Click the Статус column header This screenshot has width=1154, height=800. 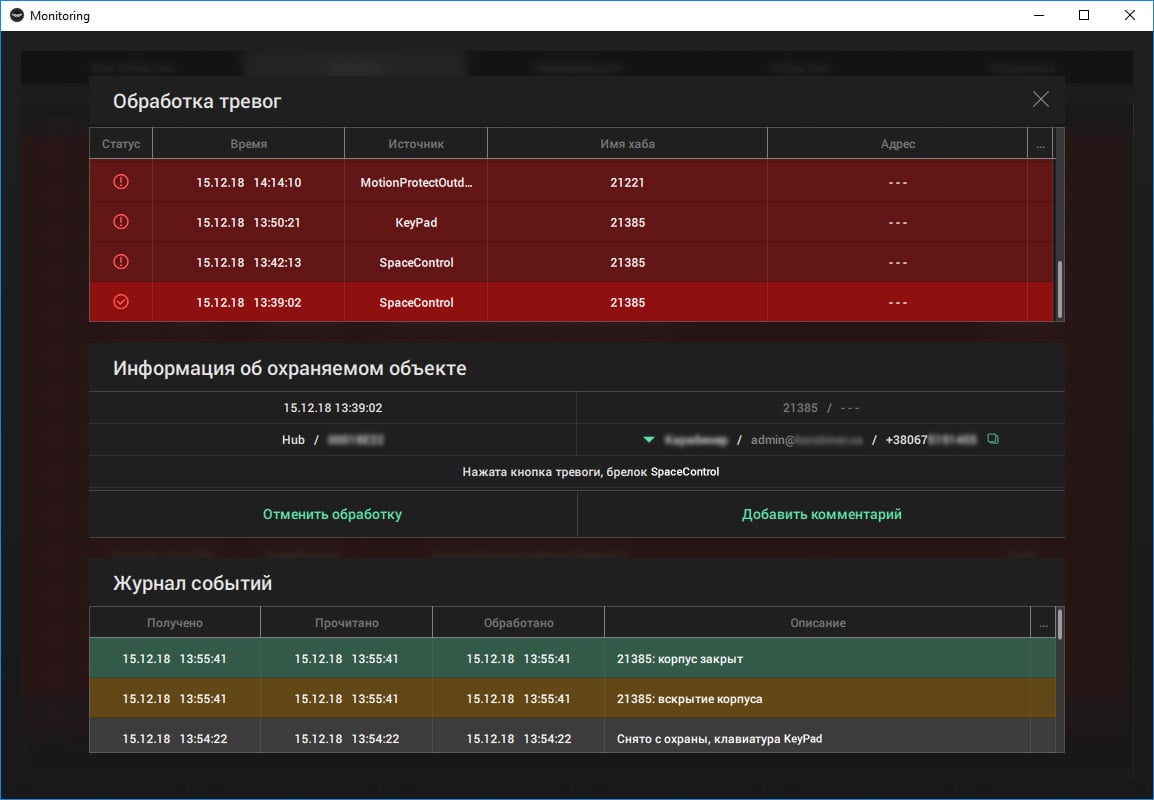coord(120,143)
